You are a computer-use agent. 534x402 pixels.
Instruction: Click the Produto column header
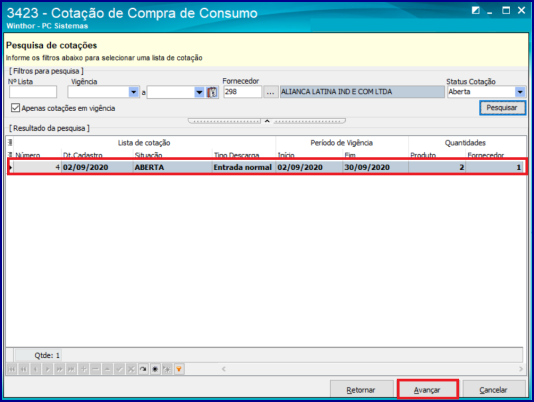pyautogui.click(x=437, y=155)
